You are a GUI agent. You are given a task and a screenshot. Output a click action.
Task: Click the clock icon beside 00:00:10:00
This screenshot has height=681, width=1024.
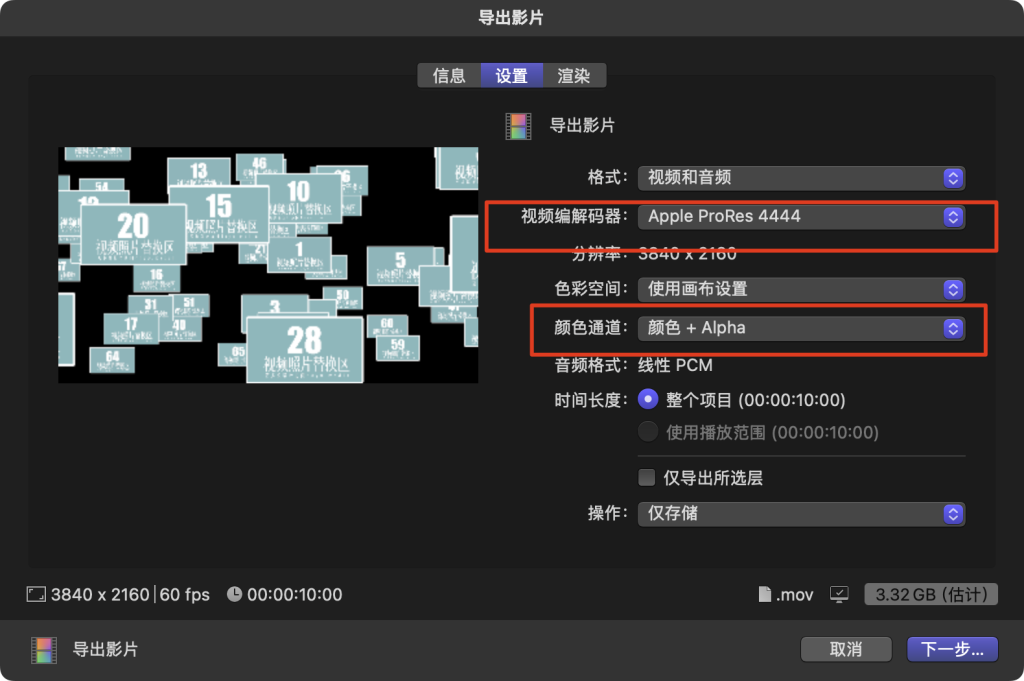pyautogui.click(x=234, y=595)
